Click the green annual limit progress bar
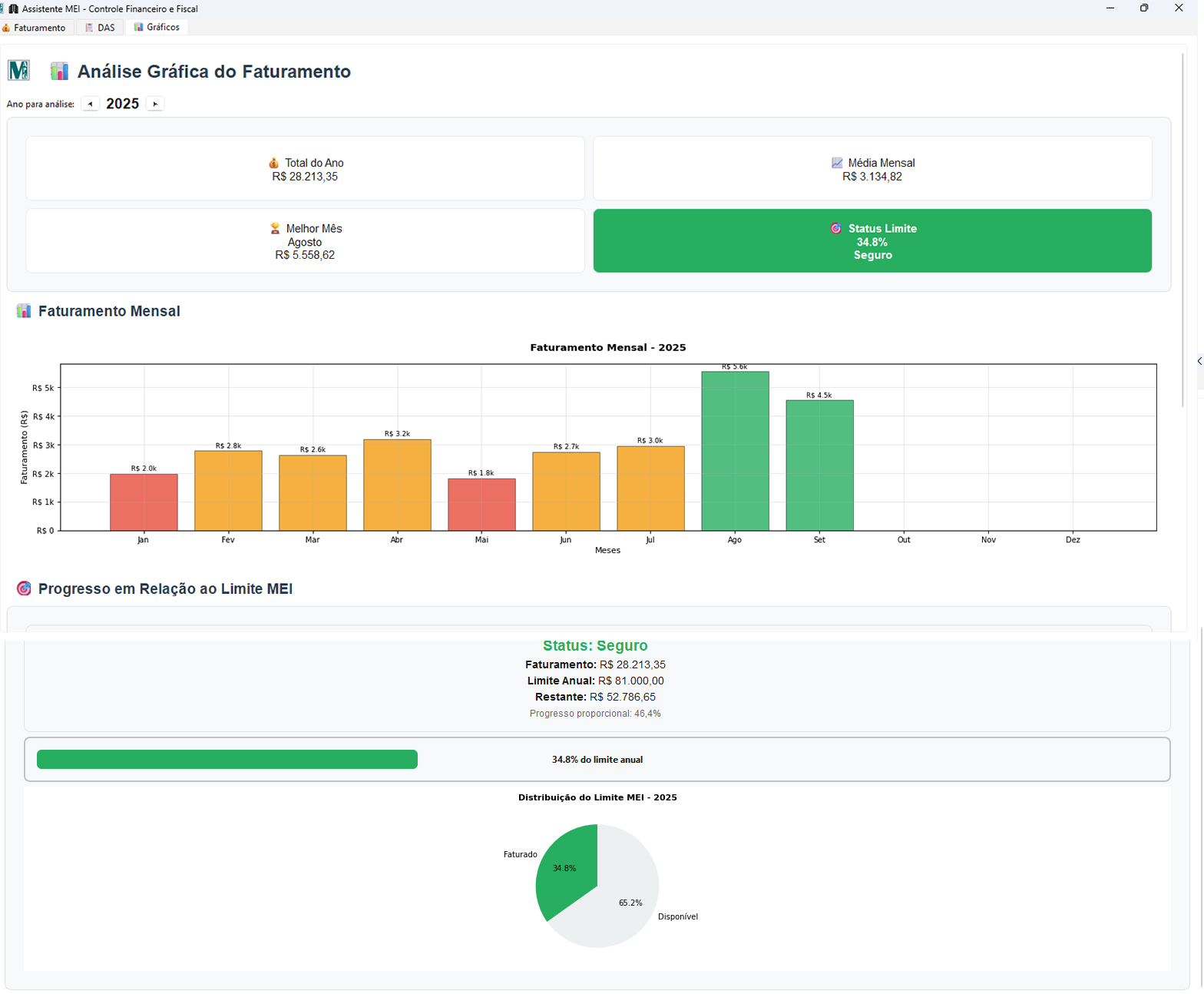The height and width of the screenshot is (994, 1204). [227, 760]
